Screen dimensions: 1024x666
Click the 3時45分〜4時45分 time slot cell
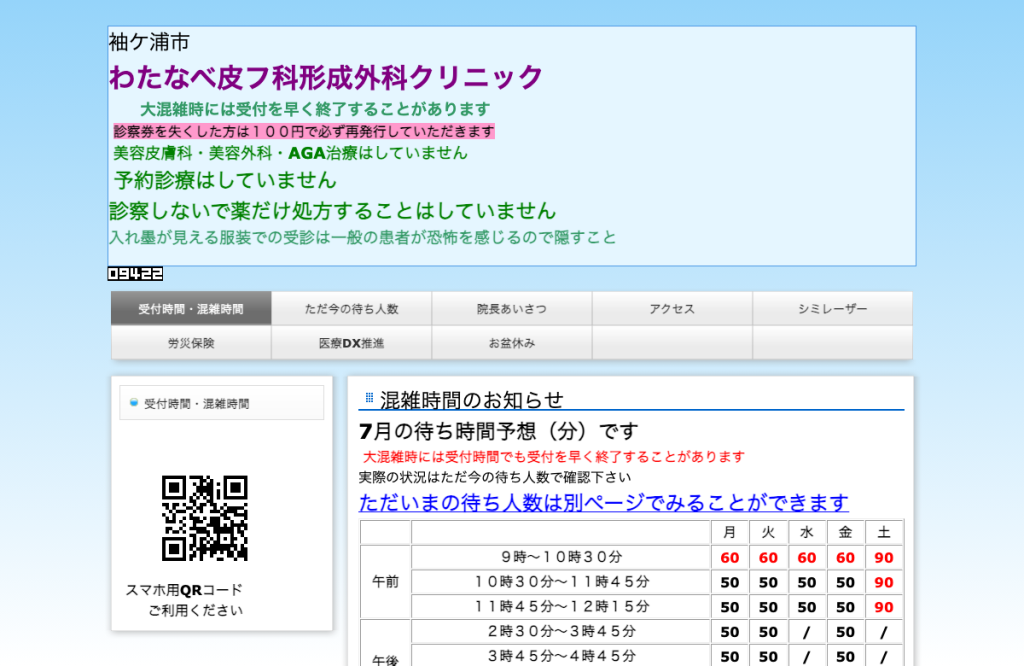click(561, 656)
